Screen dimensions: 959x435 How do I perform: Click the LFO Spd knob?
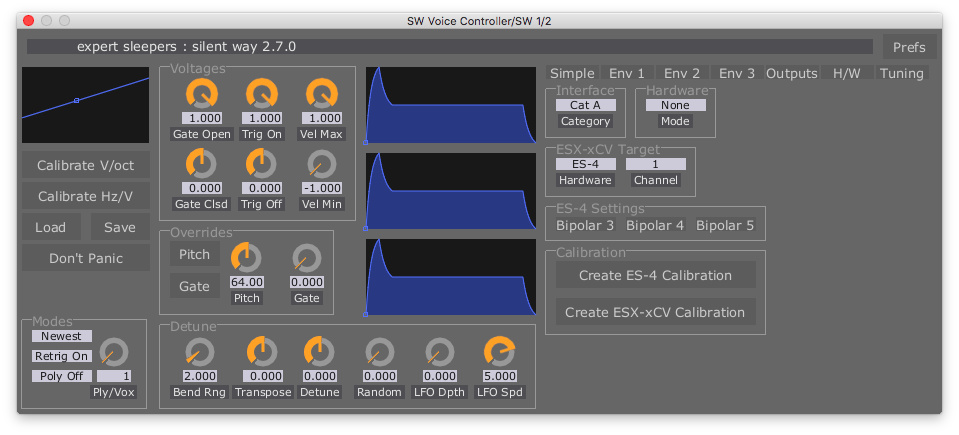[498, 351]
